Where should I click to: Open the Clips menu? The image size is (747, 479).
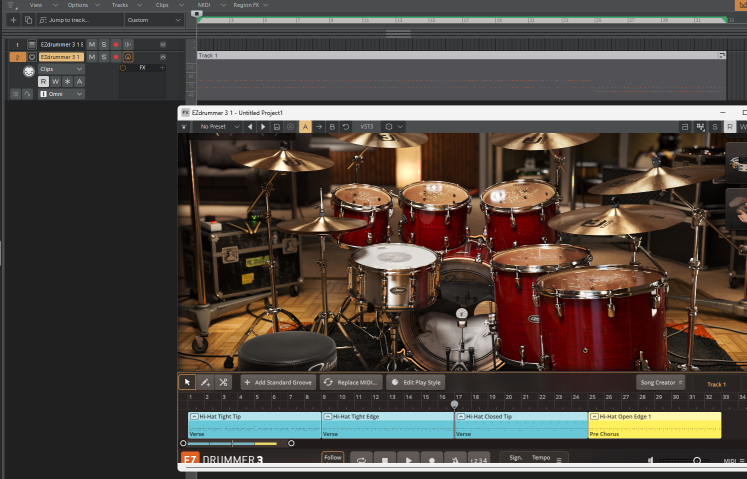coord(162,5)
